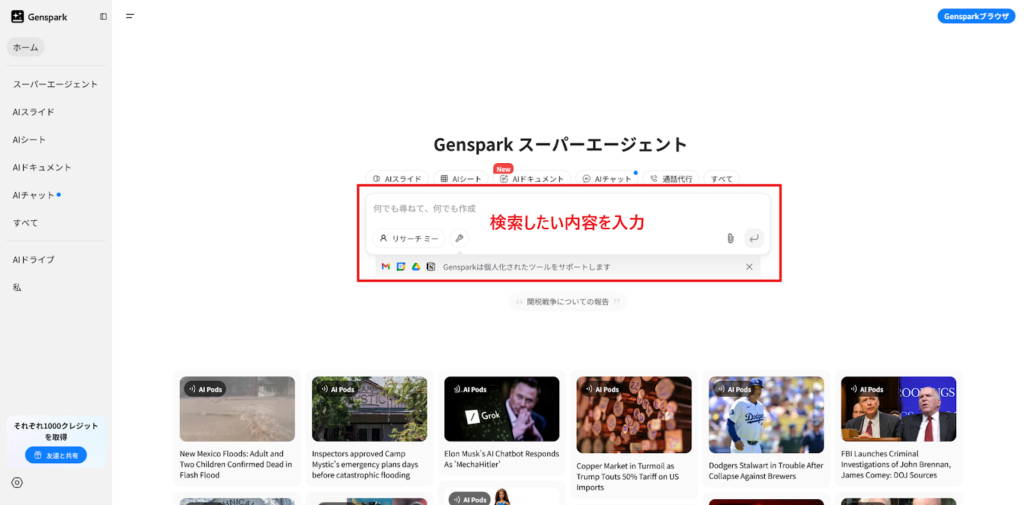Viewport: 1024px width, 505px height.
Task: Click the Google Drive icon in the tools banner
Action: click(415, 267)
